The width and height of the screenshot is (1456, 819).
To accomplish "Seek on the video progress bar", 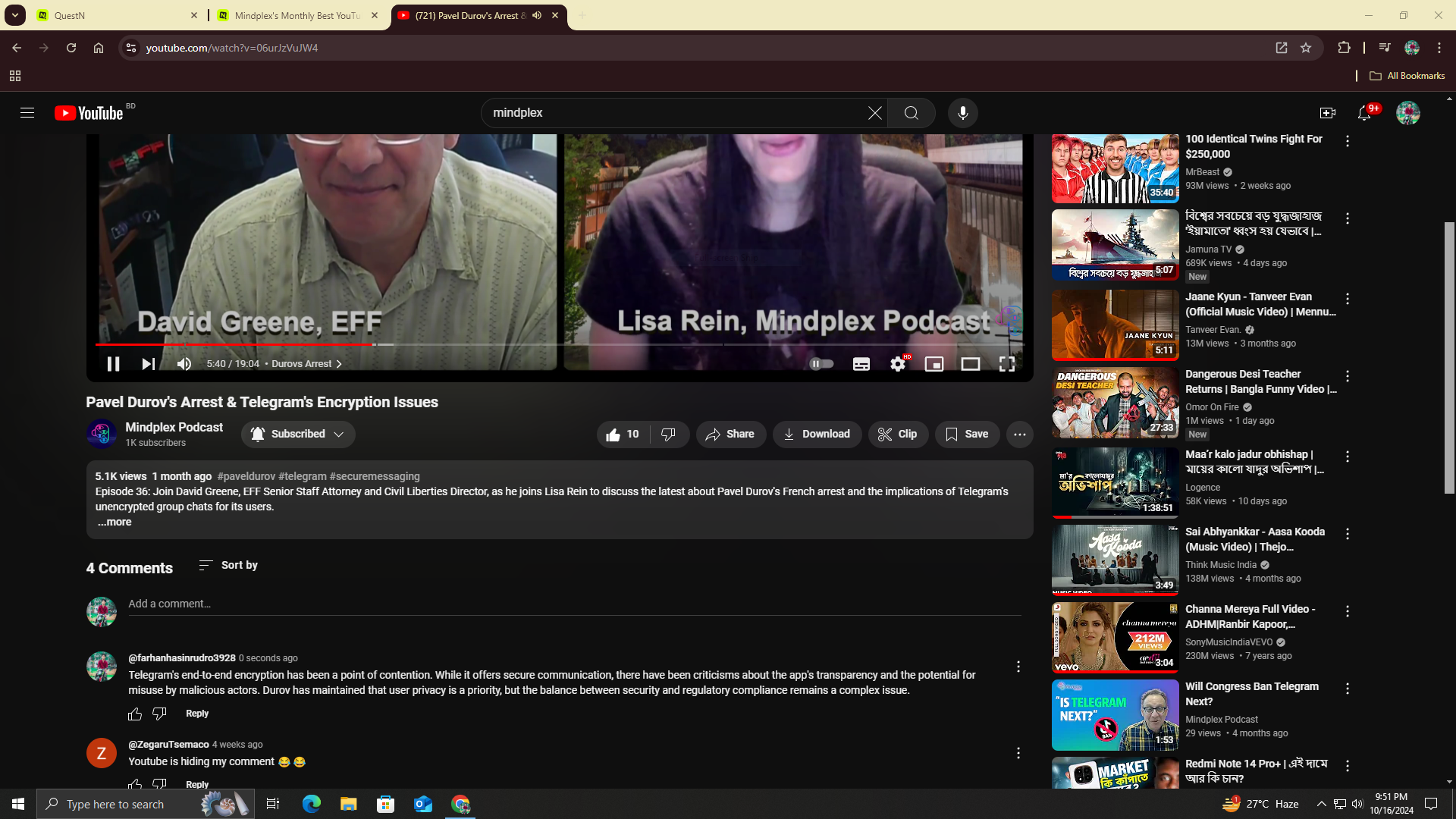I will click(560, 344).
